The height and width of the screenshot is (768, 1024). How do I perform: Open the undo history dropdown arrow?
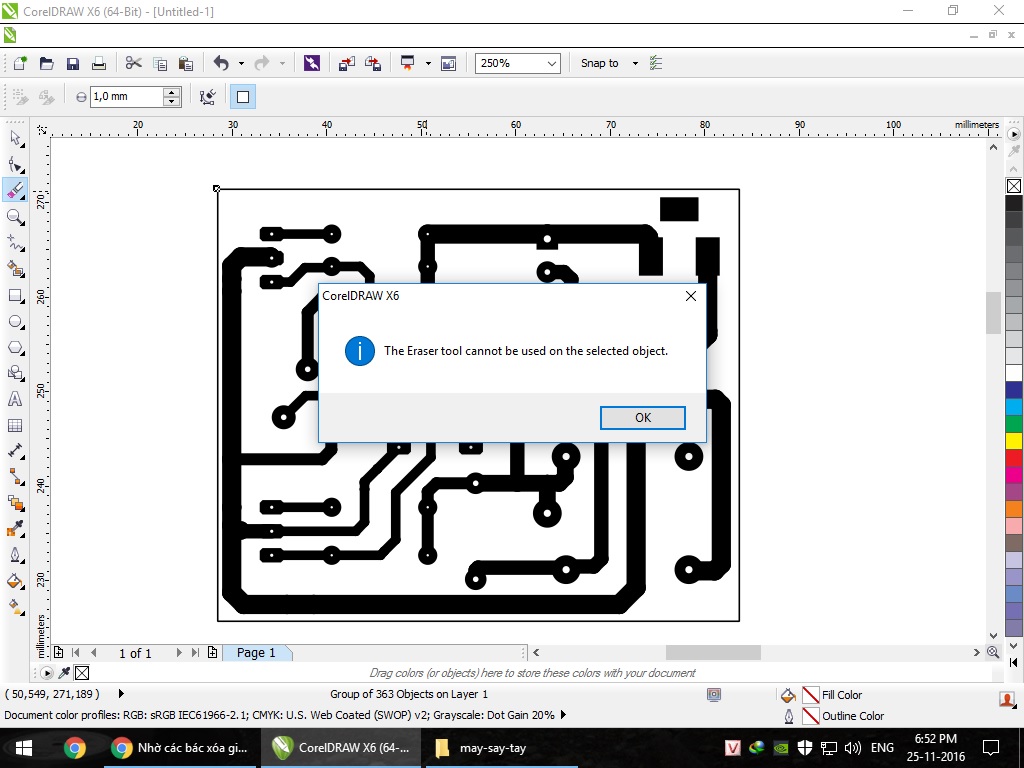tap(241, 63)
